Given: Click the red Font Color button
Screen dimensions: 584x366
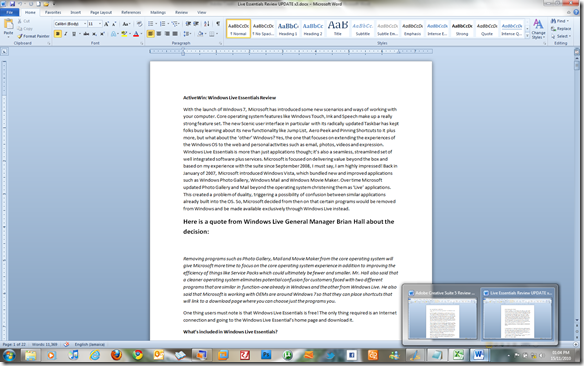Looking at the screenshot, I should [x=136, y=34].
